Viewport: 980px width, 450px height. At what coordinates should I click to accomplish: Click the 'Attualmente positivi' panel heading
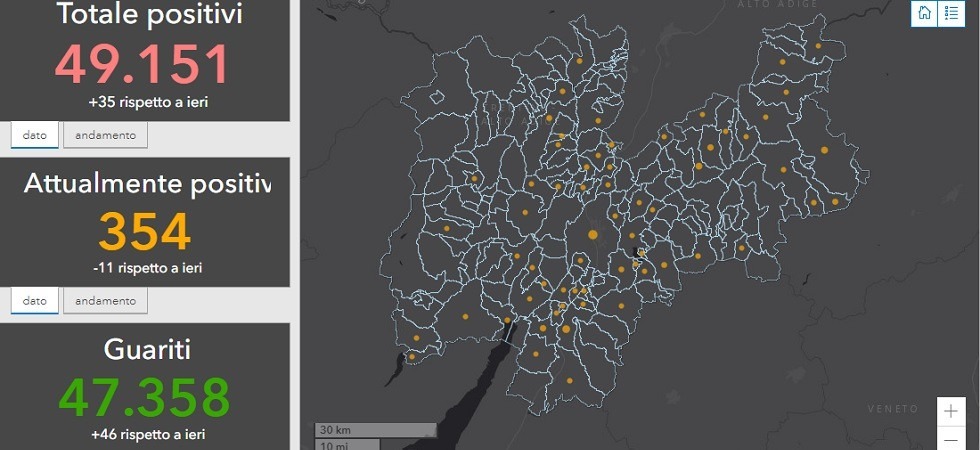[x=147, y=184]
